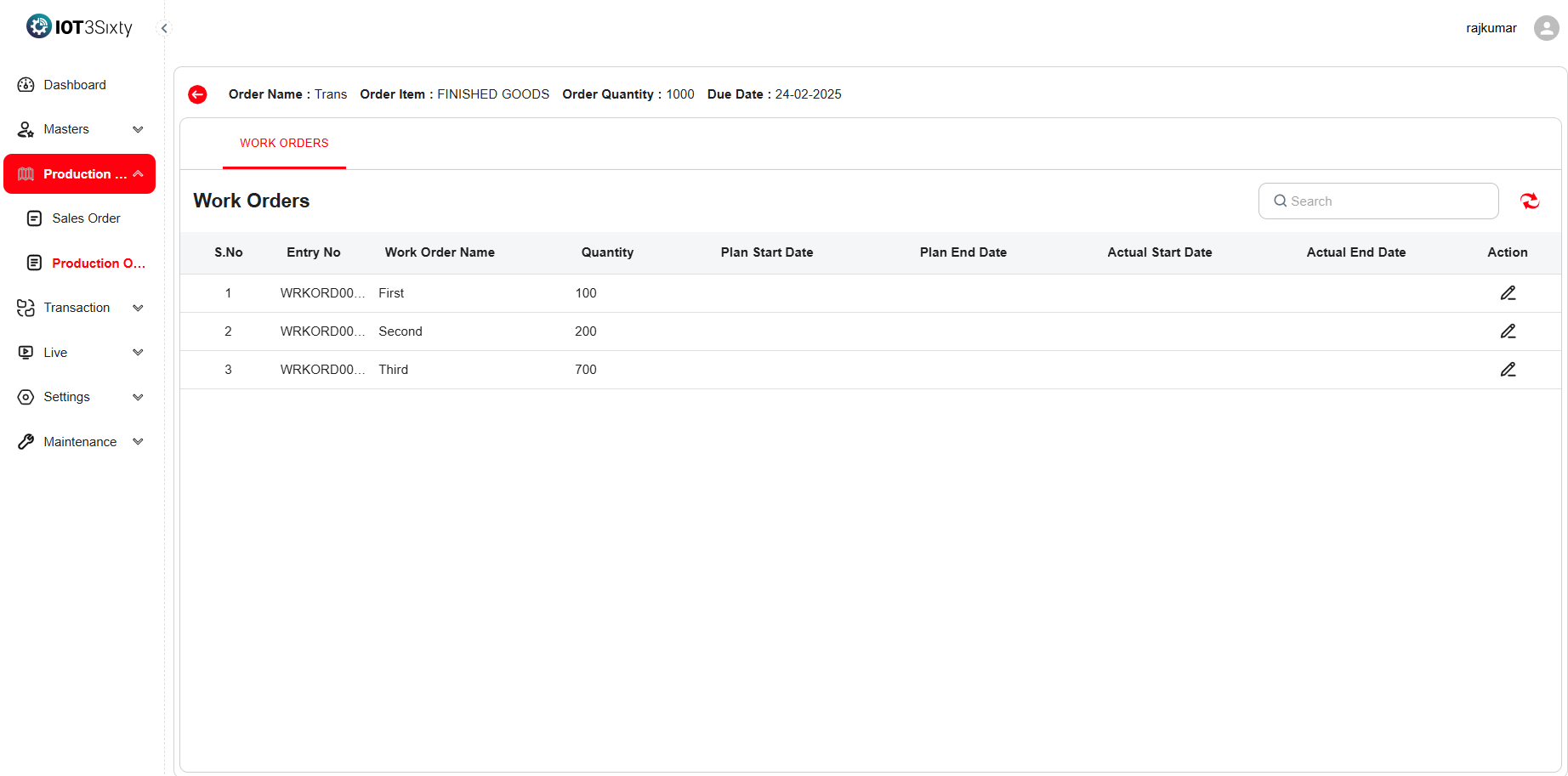Image resolution: width=1568 pixels, height=776 pixels.
Task: Open Production Order submenu item
Action: (98, 263)
